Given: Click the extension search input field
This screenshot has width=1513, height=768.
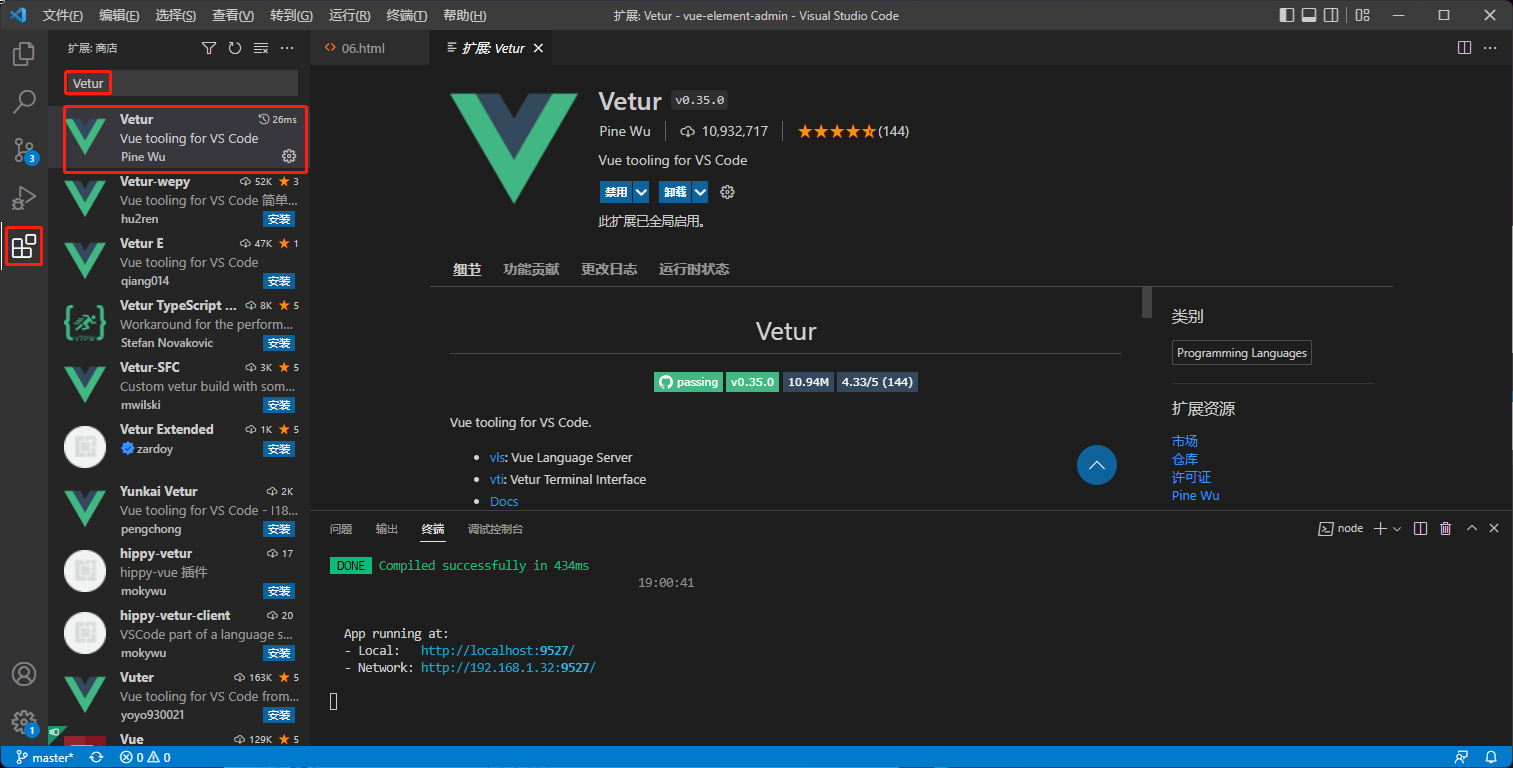Looking at the screenshot, I should click(x=181, y=83).
